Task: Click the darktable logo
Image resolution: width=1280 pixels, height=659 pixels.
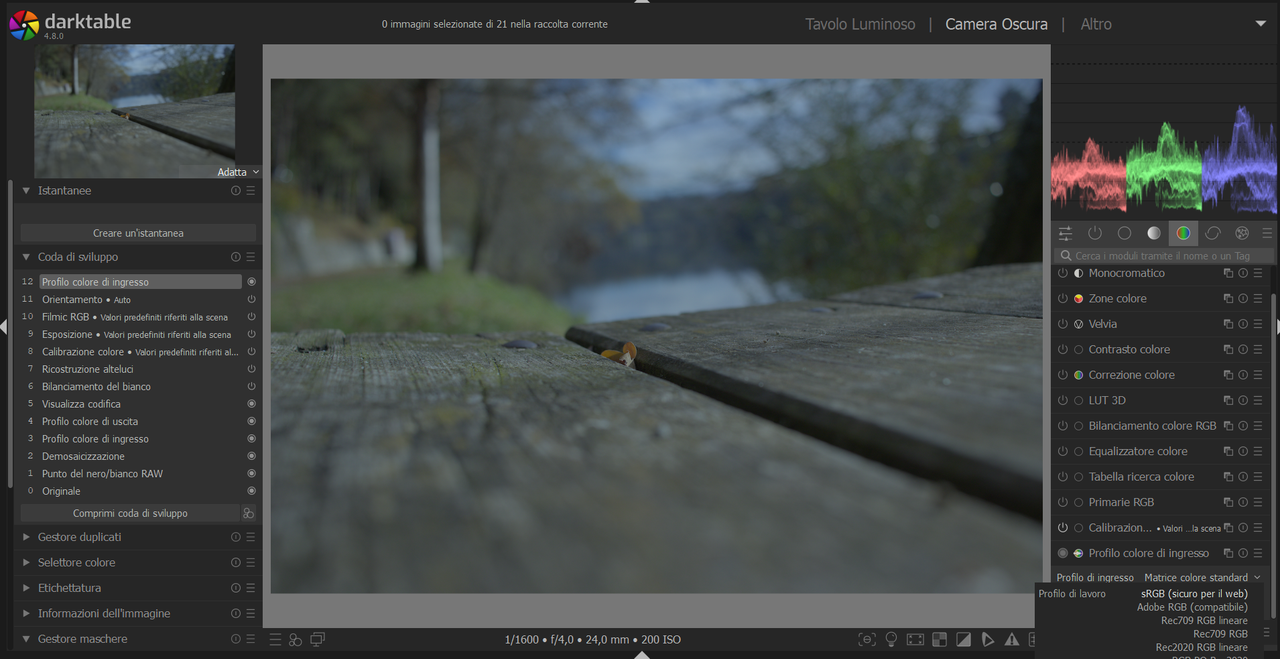Action: (x=24, y=24)
